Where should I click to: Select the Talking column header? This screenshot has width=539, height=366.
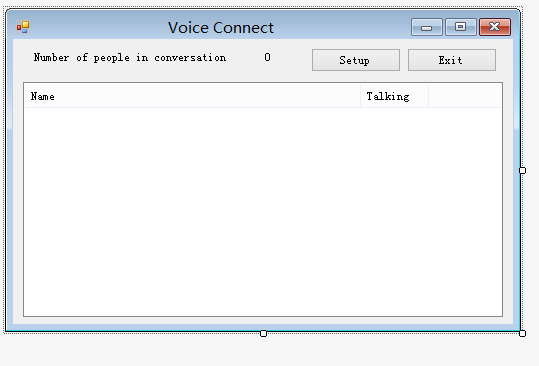pyautogui.click(x=394, y=96)
